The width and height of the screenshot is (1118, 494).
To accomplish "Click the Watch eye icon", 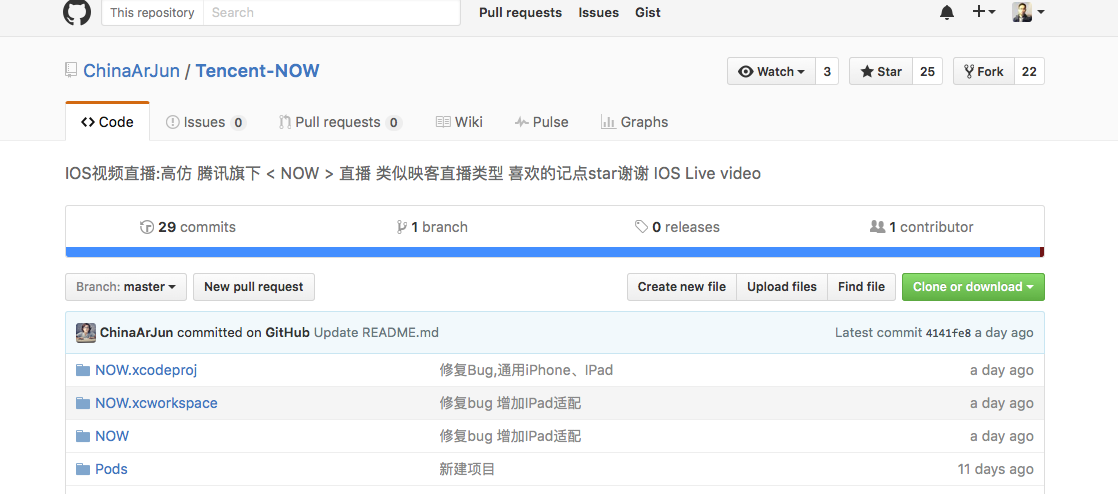I will coord(746,71).
